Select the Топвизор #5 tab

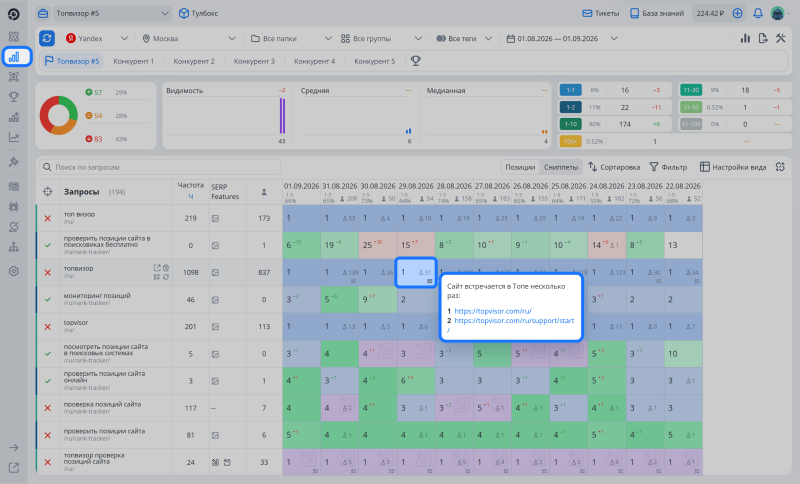72,61
